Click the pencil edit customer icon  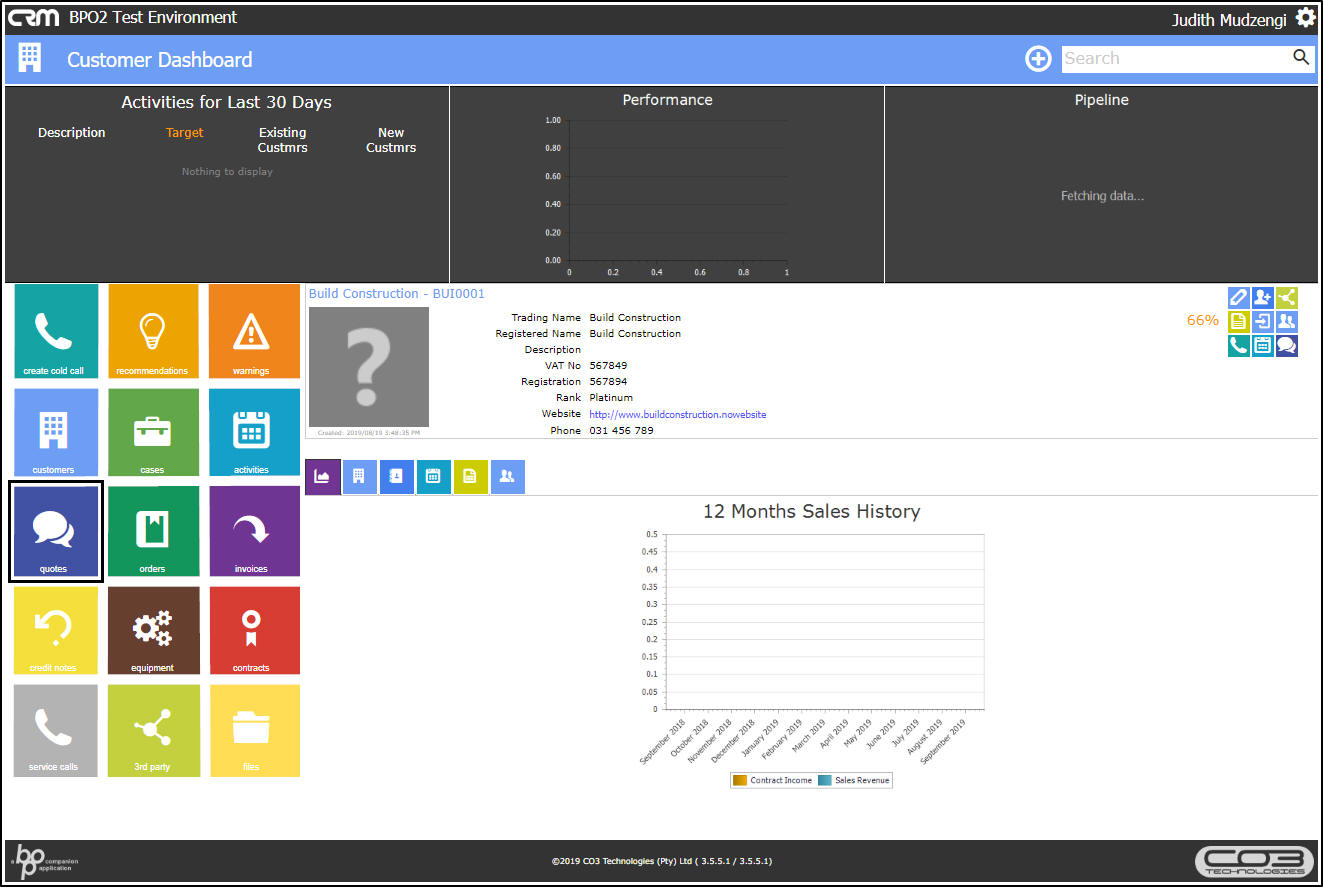coord(1238,297)
